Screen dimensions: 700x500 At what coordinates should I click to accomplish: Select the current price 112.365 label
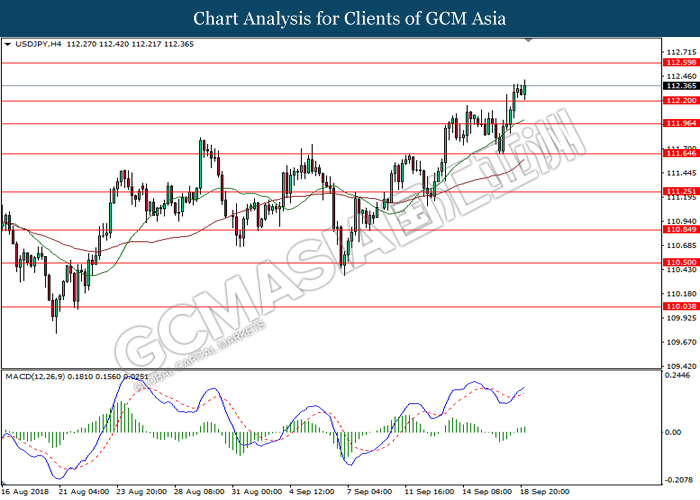click(x=681, y=86)
